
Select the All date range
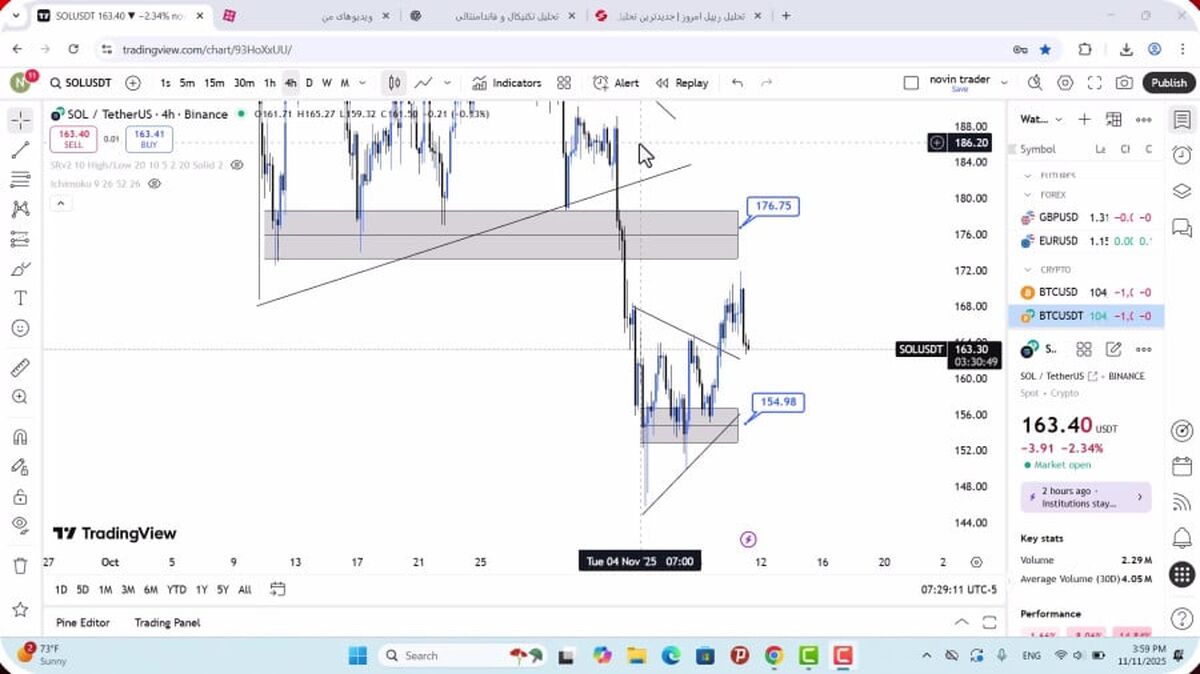click(x=245, y=590)
